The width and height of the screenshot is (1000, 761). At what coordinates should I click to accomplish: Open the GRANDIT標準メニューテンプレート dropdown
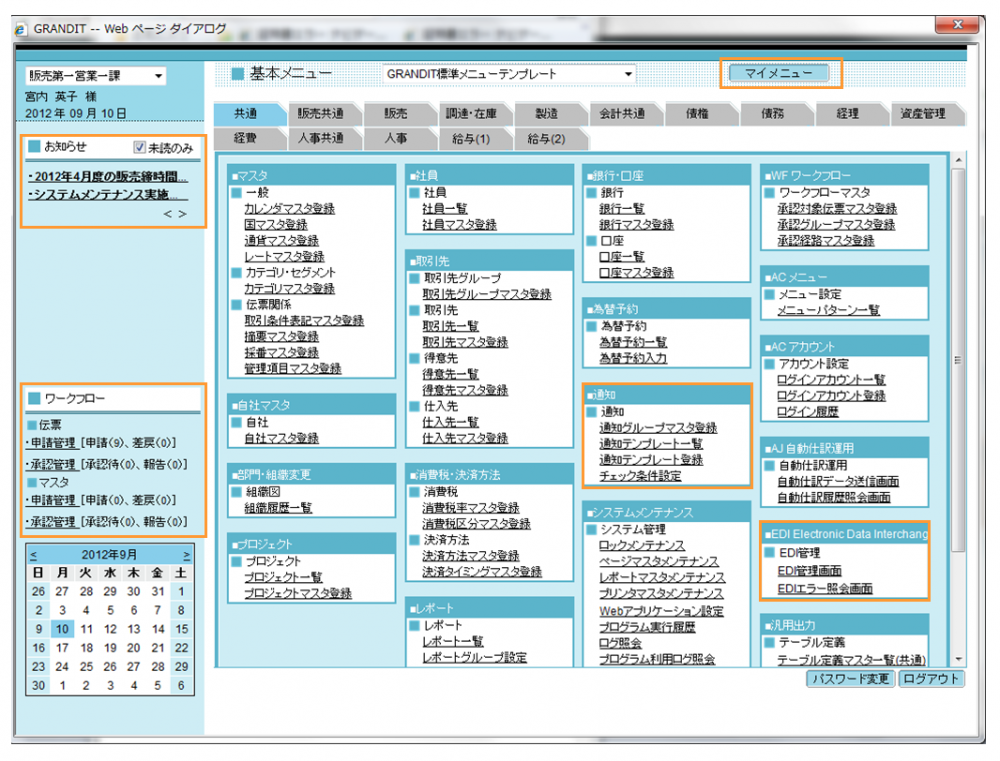coord(508,74)
